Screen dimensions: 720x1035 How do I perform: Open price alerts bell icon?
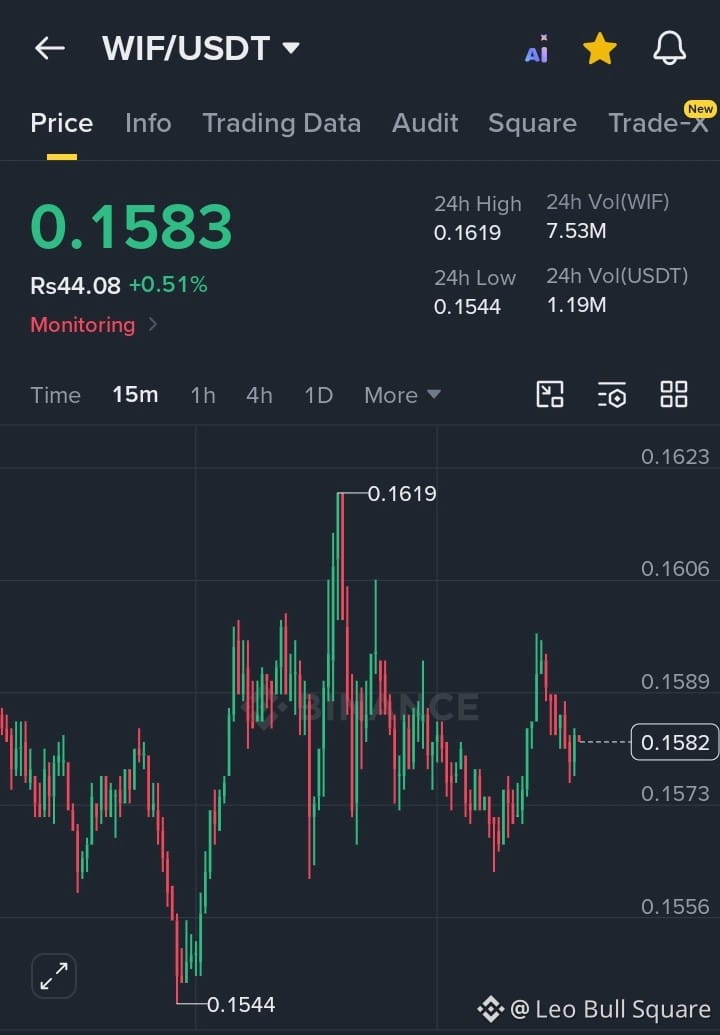[670, 48]
